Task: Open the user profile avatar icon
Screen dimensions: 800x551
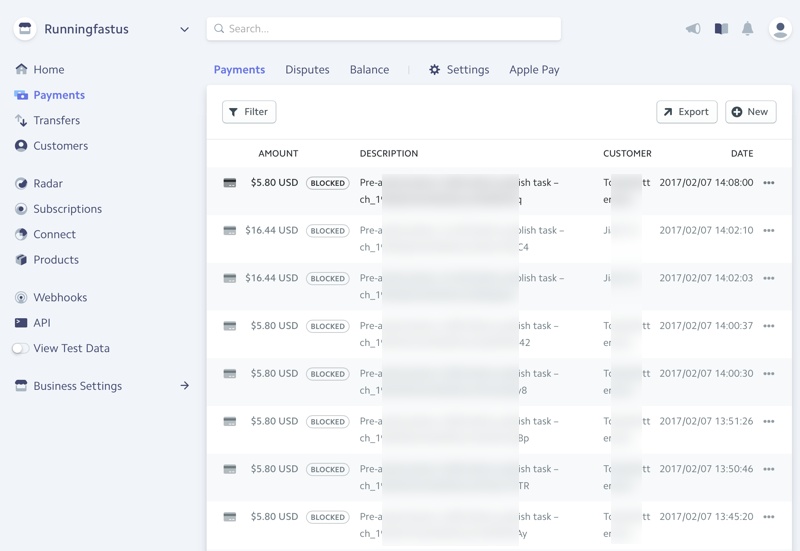Action: 780,29
